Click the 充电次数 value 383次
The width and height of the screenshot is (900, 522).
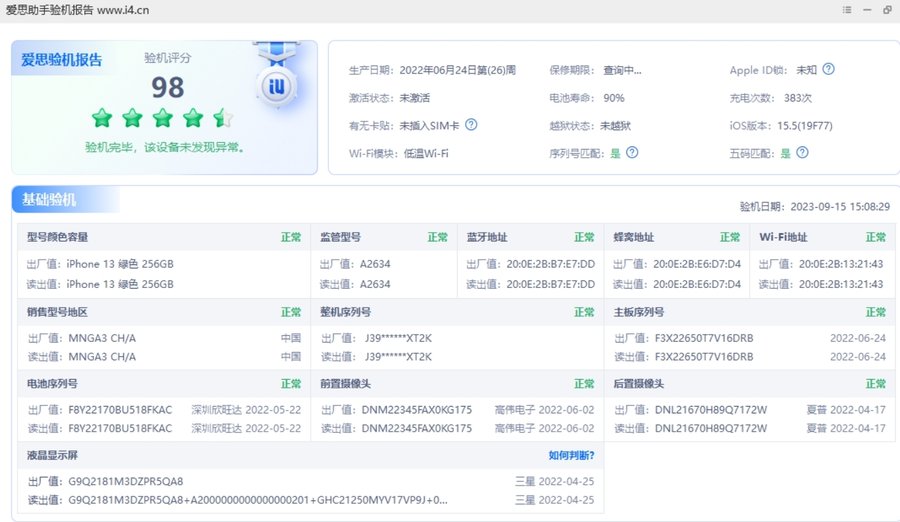pos(798,98)
